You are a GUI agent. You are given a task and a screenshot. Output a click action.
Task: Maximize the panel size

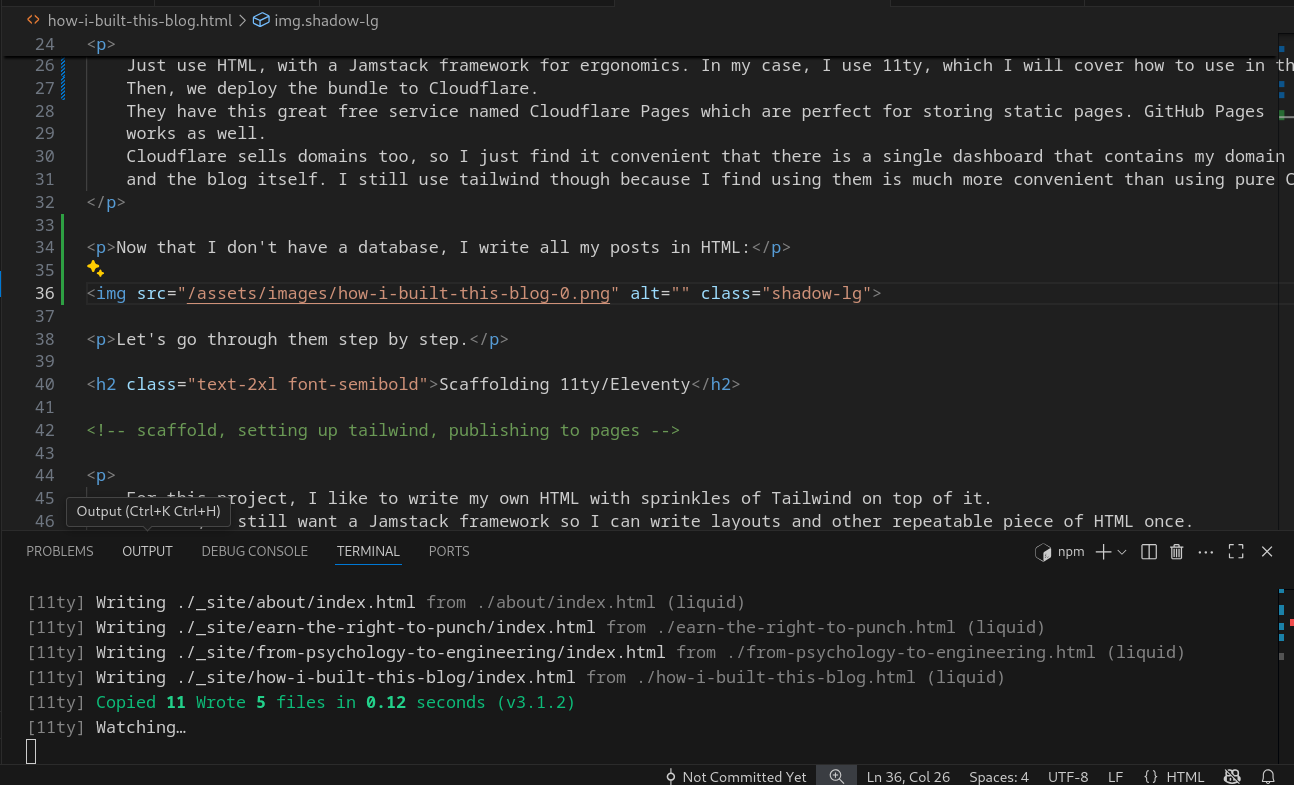(x=1236, y=552)
